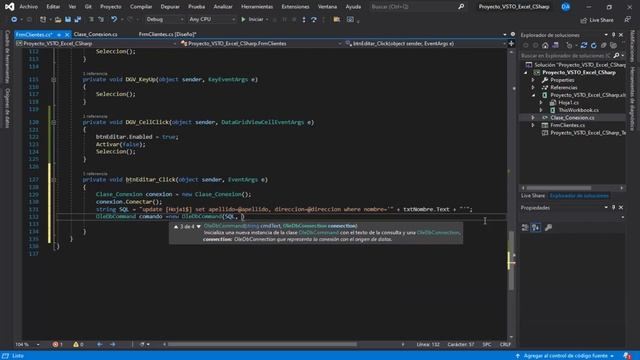This screenshot has height=360, width=640.
Task: Open the Compilar menu
Action: pos(141,7)
